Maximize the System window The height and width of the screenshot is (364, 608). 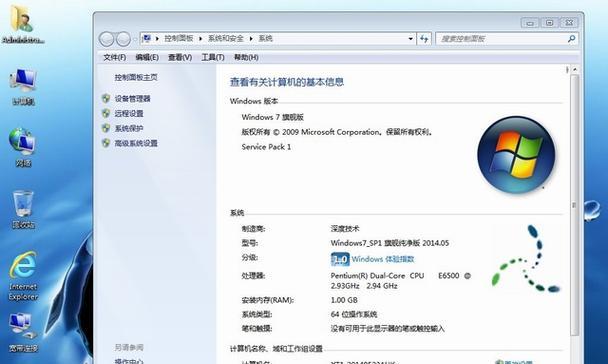click(549, 23)
